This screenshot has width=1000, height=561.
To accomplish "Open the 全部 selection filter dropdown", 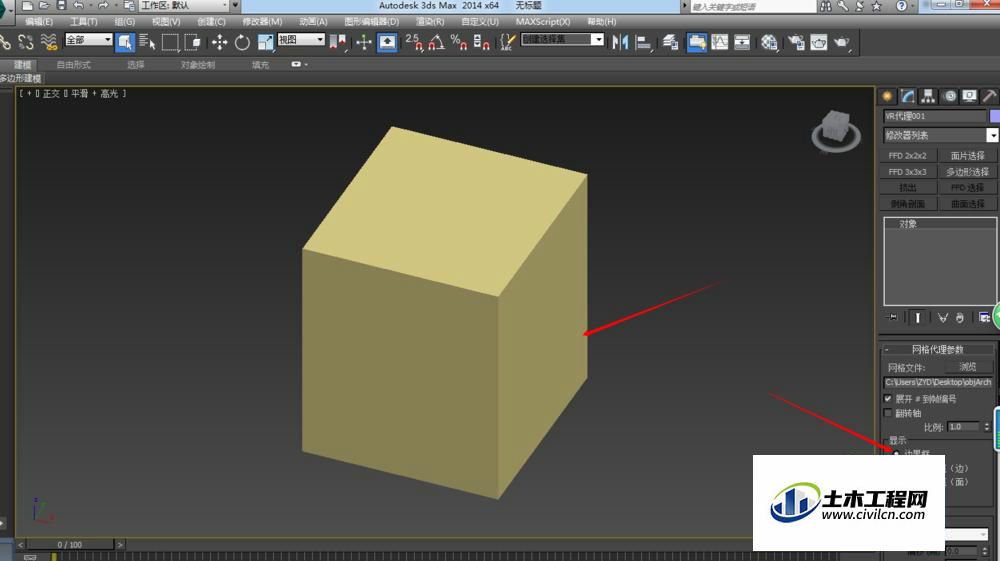I will [x=89, y=40].
